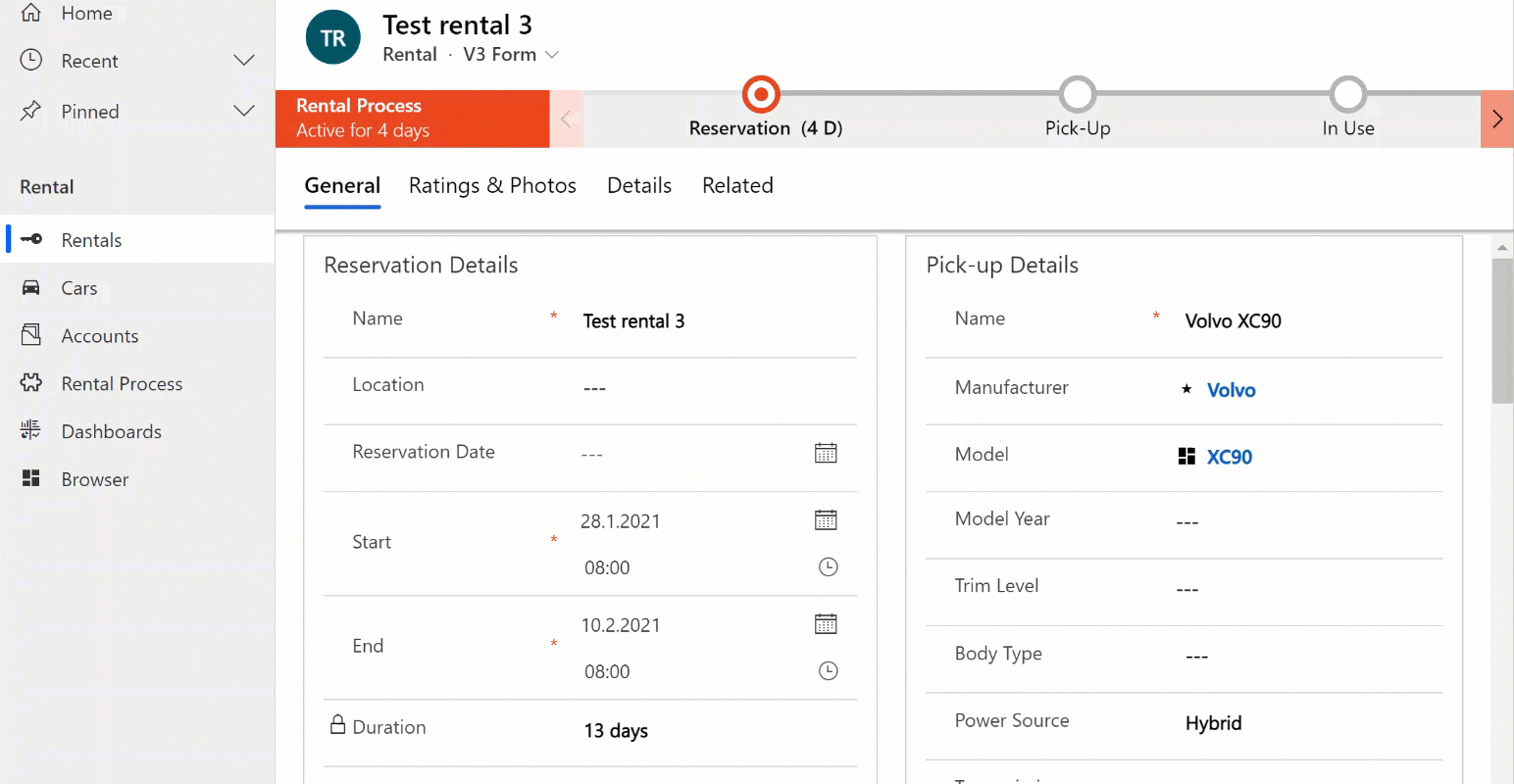Open the XC90 model link
Image resolution: width=1514 pixels, height=784 pixels.
pos(1229,457)
